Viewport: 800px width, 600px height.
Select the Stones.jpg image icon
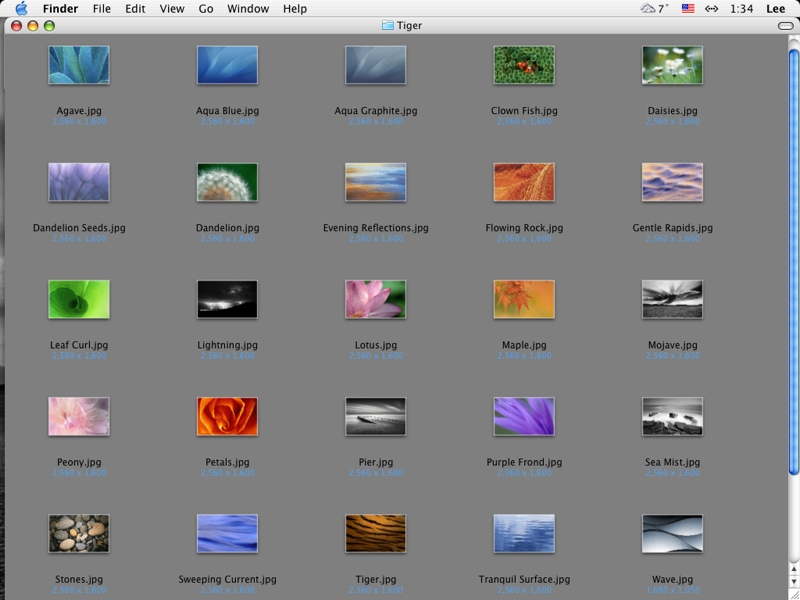79,534
